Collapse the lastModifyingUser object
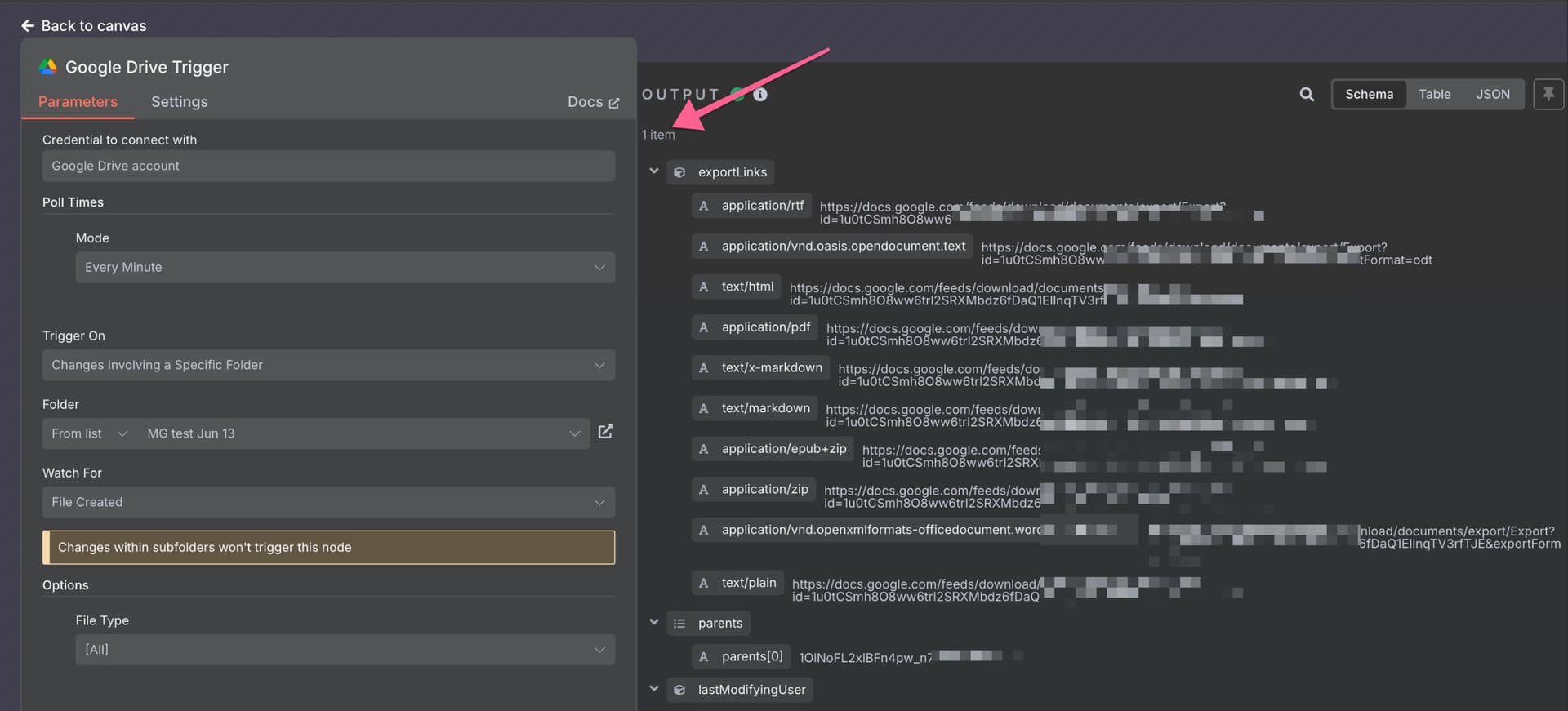The width and height of the screenshot is (1568, 711). pyautogui.click(x=653, y=689)
